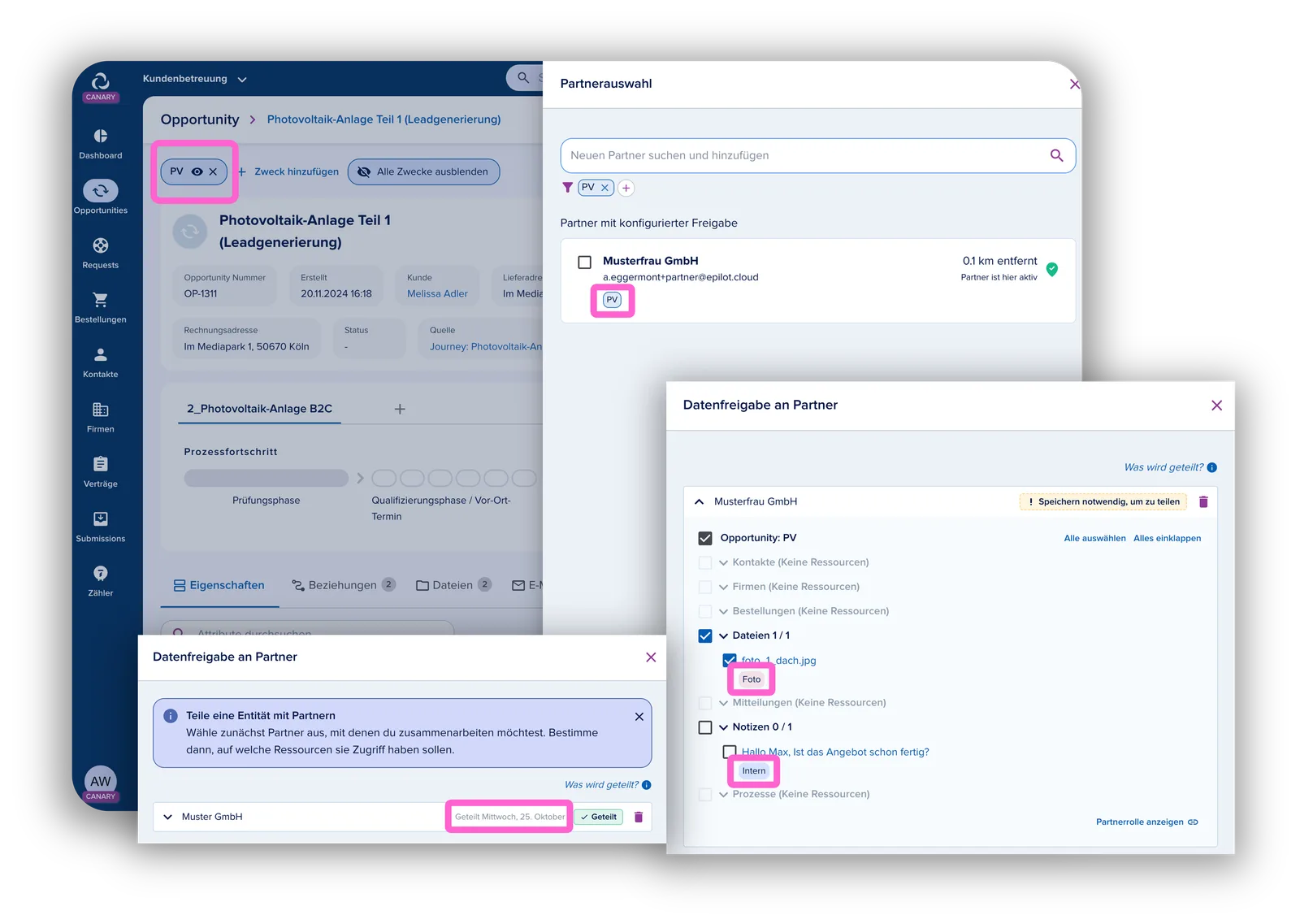Open the Firmen sidebar entry
The height and width of the screenshot is (924, 1300).
[x=101, y=417]
